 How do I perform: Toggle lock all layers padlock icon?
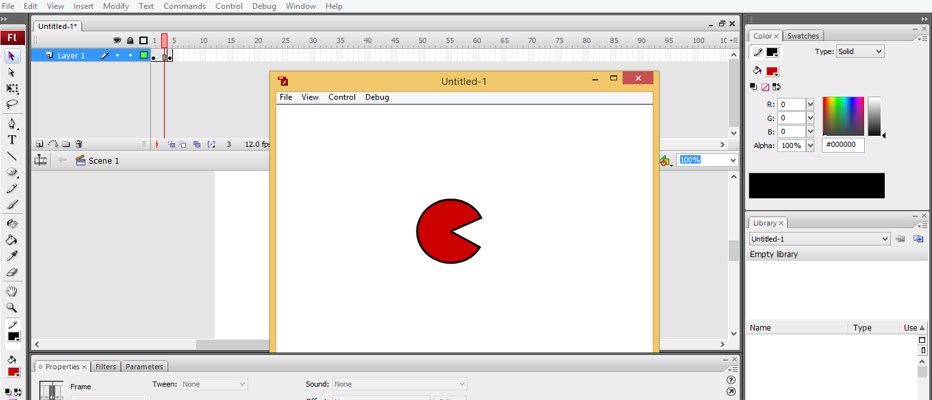[x=130, y=40]
